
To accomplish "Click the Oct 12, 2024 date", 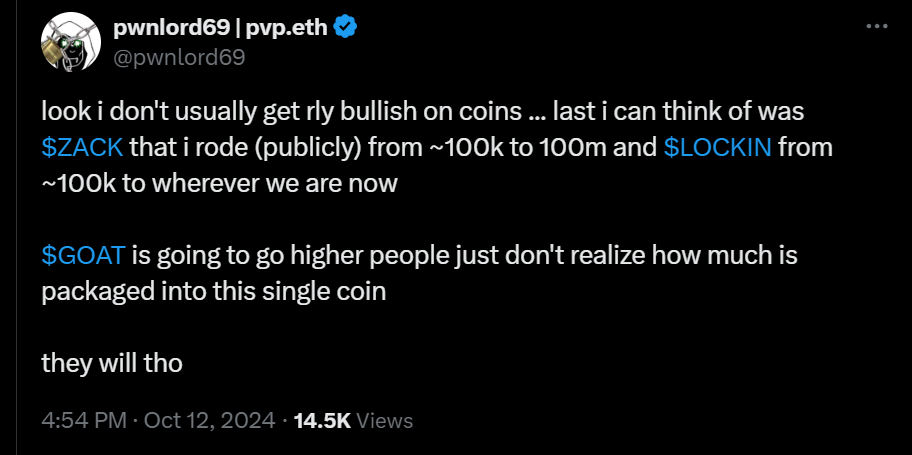I will (x=209, y=420).
